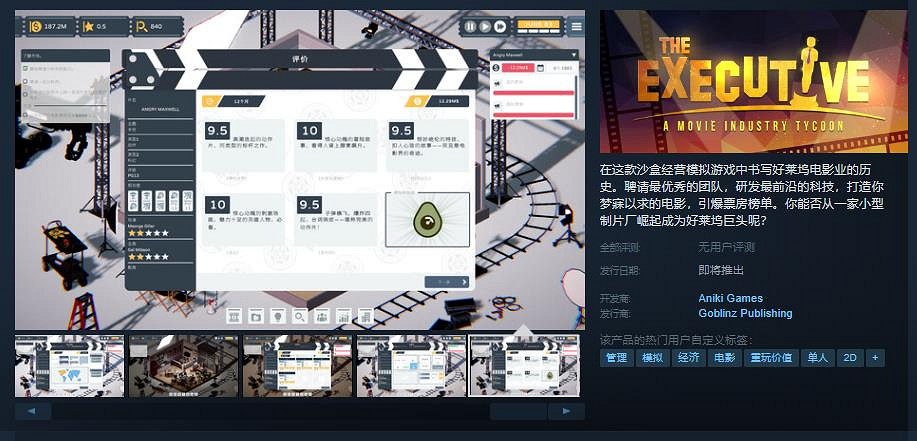Click the research points icon showing 840
The height and width of the screenshot is (441, 917).
142,26
